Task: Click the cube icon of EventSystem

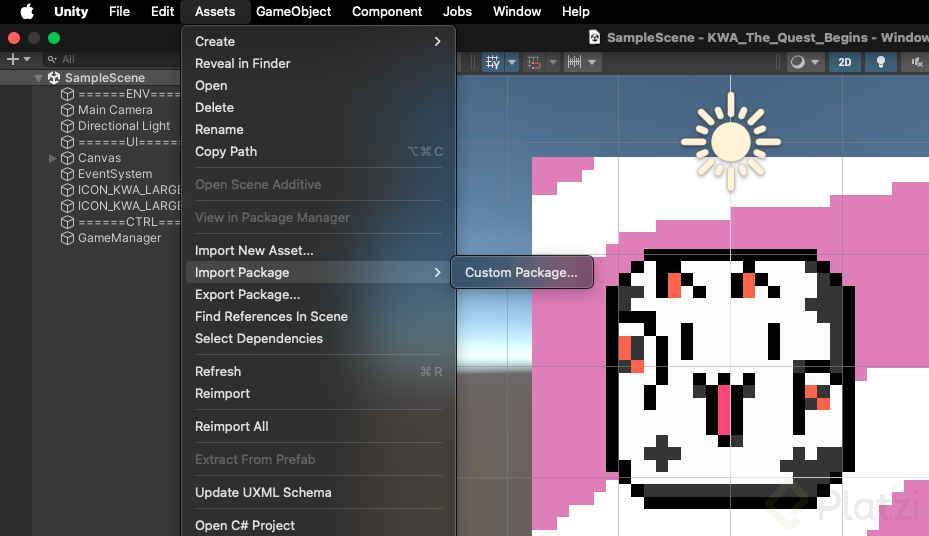Action: [68, 174]
